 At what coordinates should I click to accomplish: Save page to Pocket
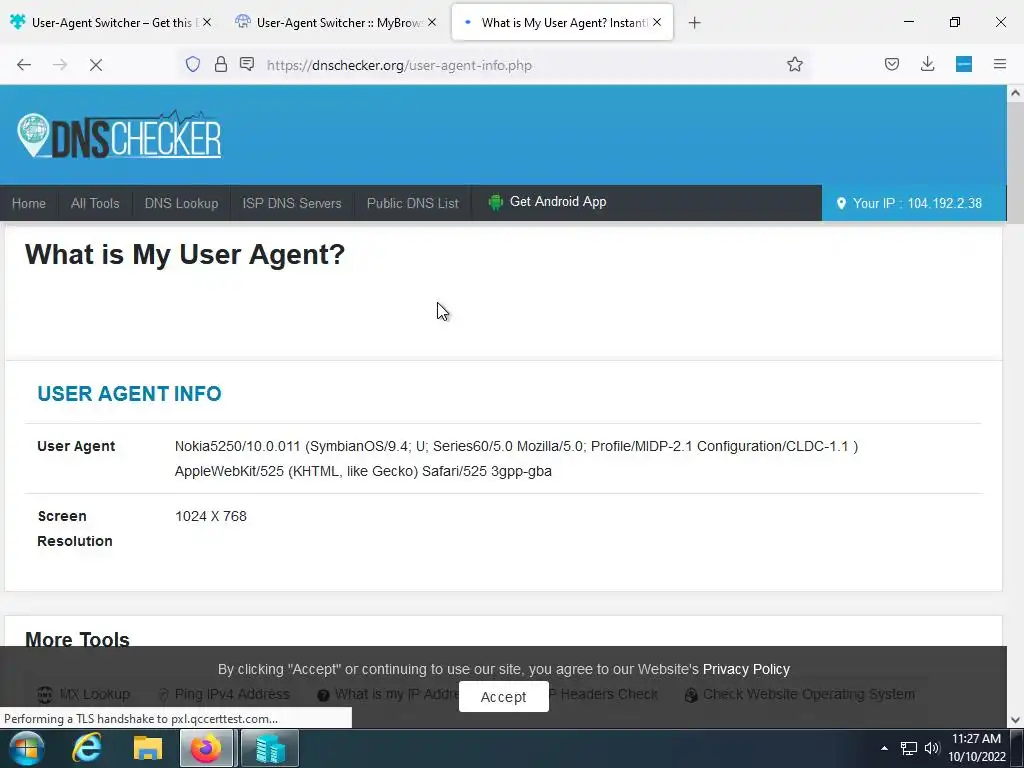(892, 64)
